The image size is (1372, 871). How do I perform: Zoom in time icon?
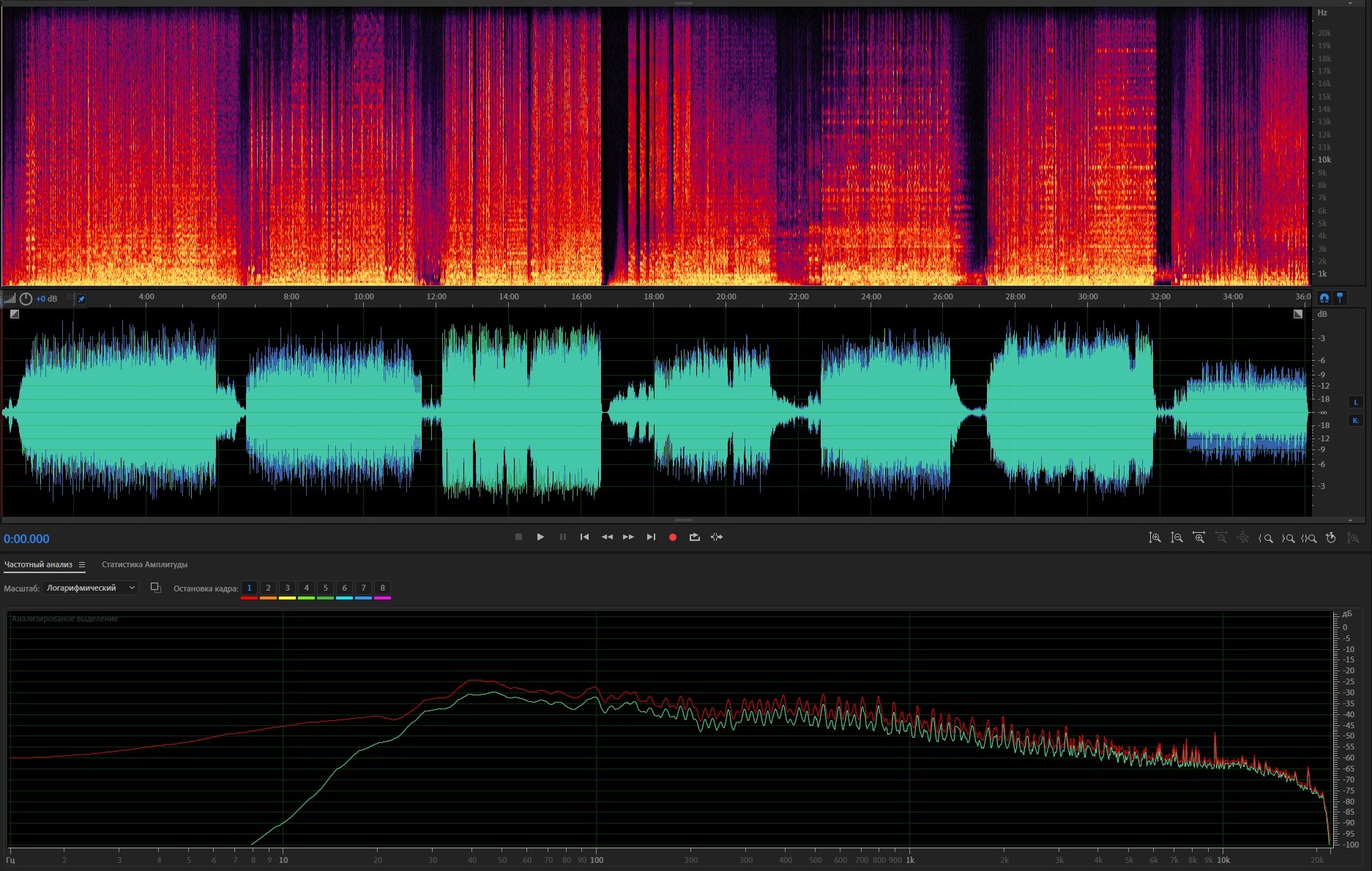click(x=1198, y=538)
